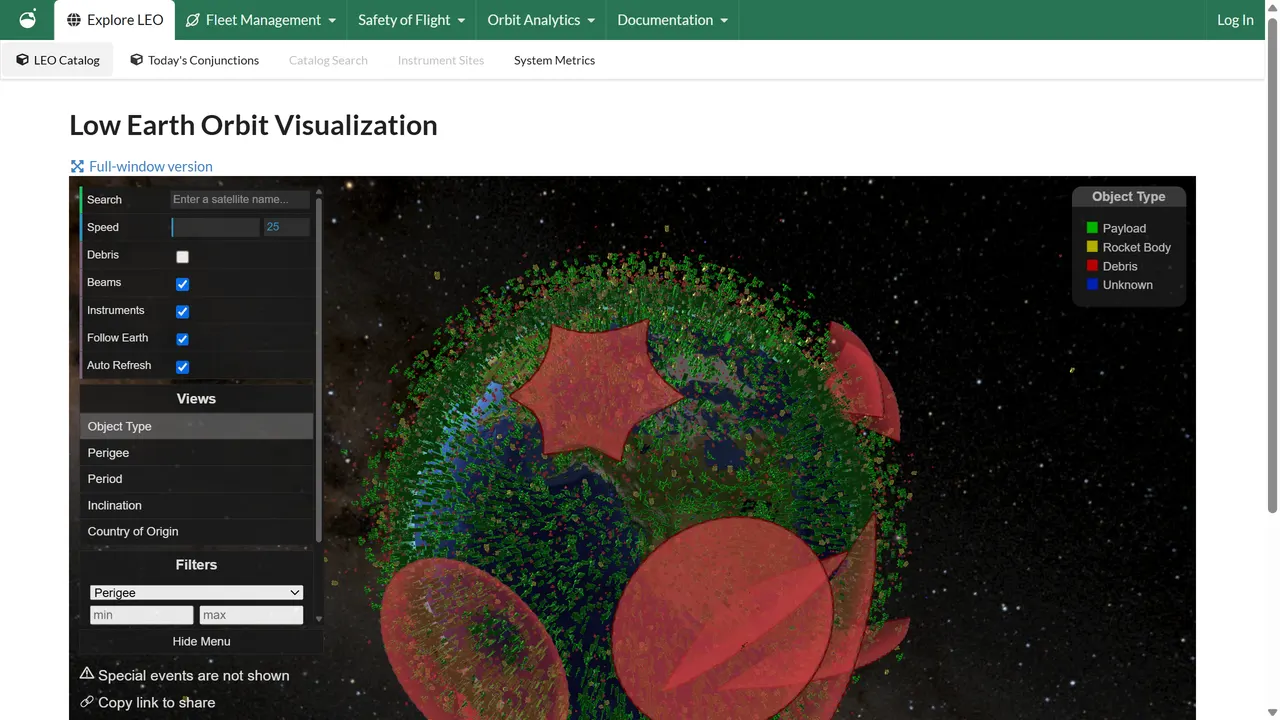Viewport: 1280px width, 720px height.
Task: Click the Views section heading
Action: tap(196, 398)
